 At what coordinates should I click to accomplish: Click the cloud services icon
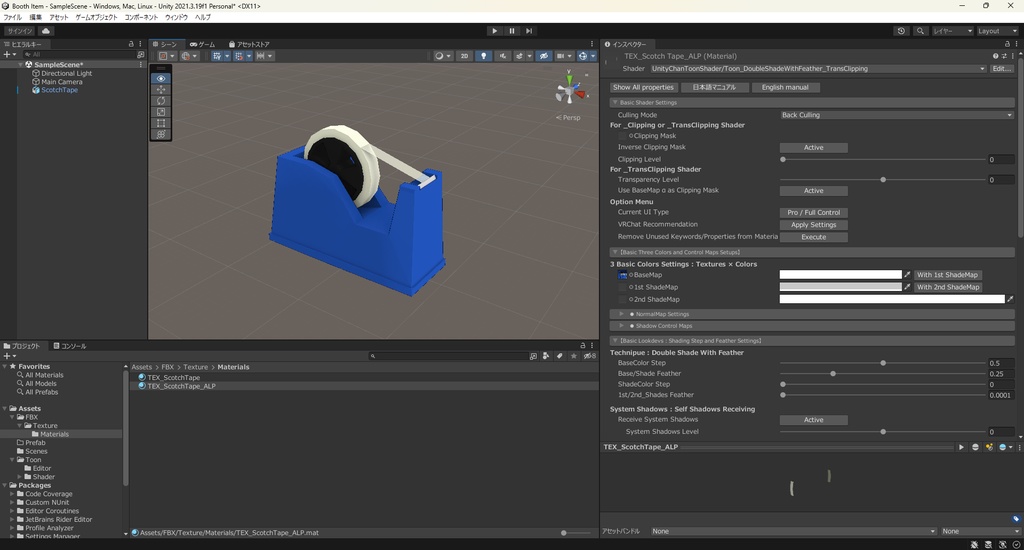pos(46,31)
